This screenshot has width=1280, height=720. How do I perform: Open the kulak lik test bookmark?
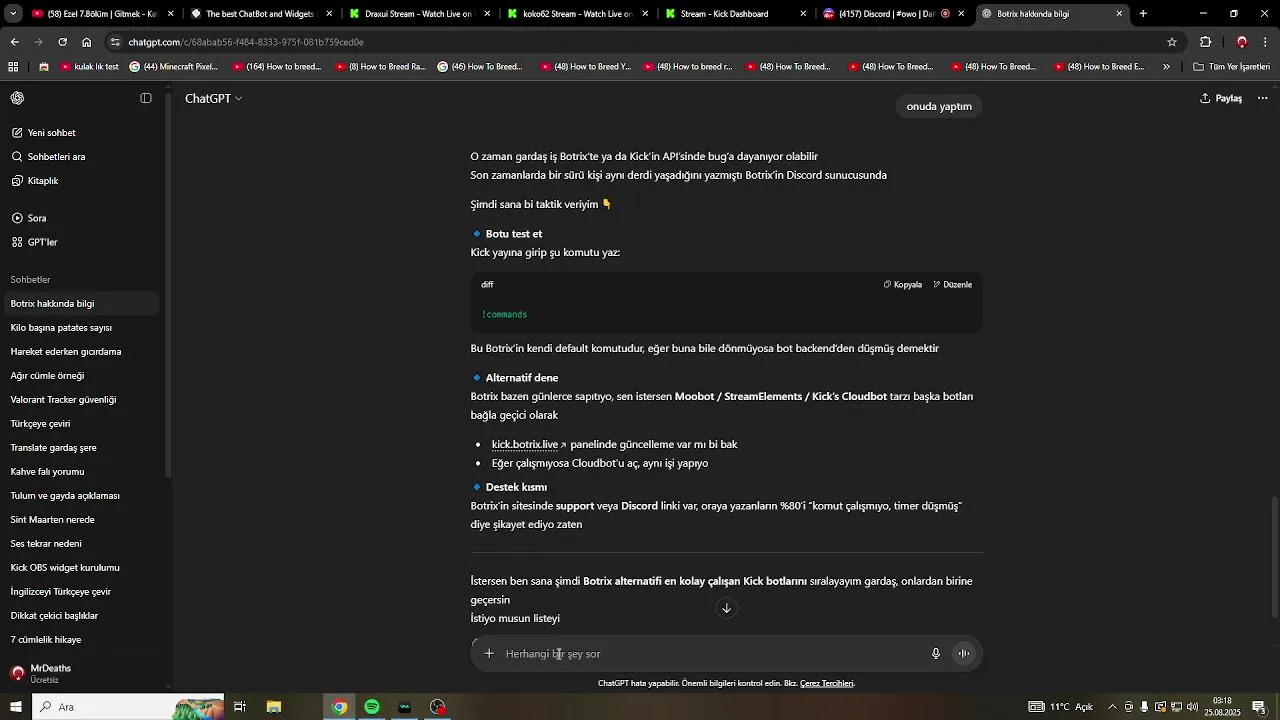point(89,67)
